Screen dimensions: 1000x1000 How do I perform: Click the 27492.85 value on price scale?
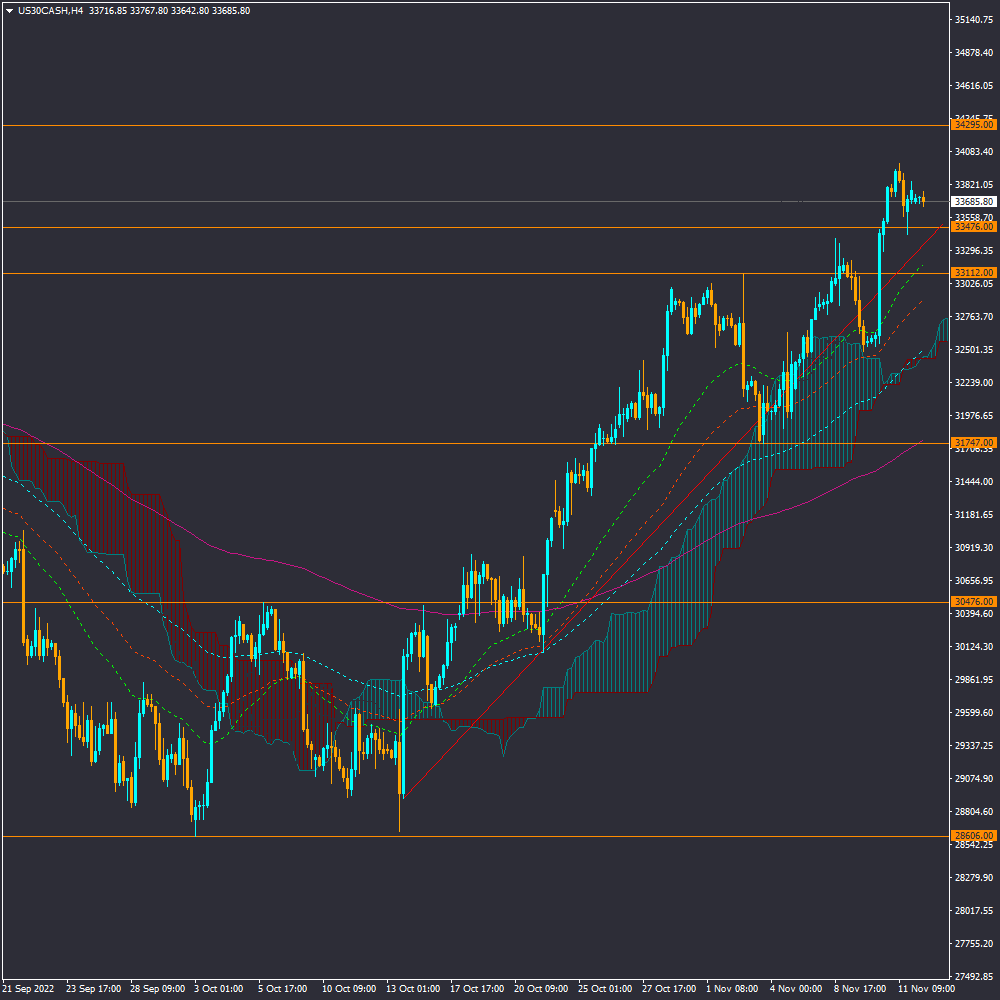pos(973,977)
